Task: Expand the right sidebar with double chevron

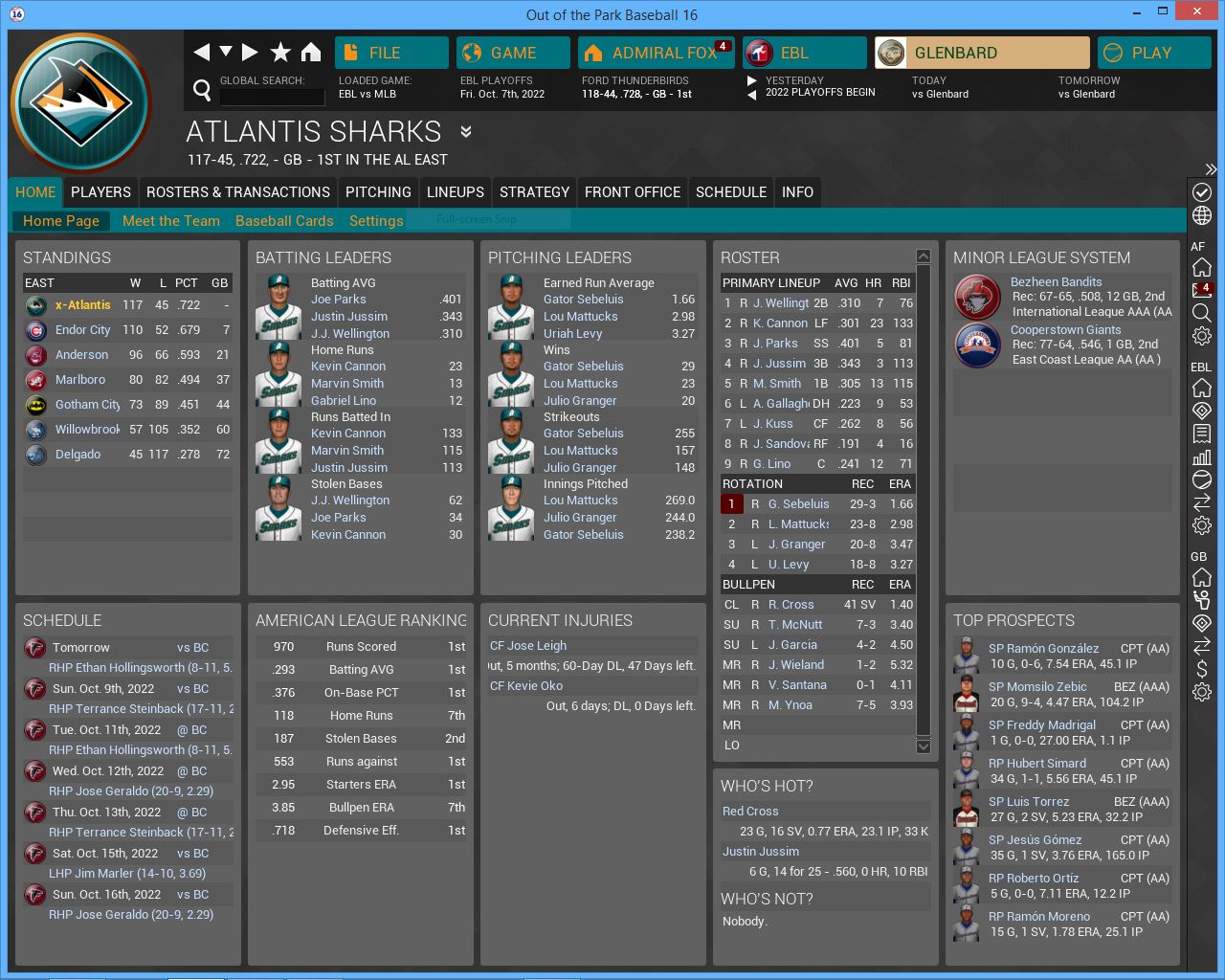Action: click(1211, 169)
